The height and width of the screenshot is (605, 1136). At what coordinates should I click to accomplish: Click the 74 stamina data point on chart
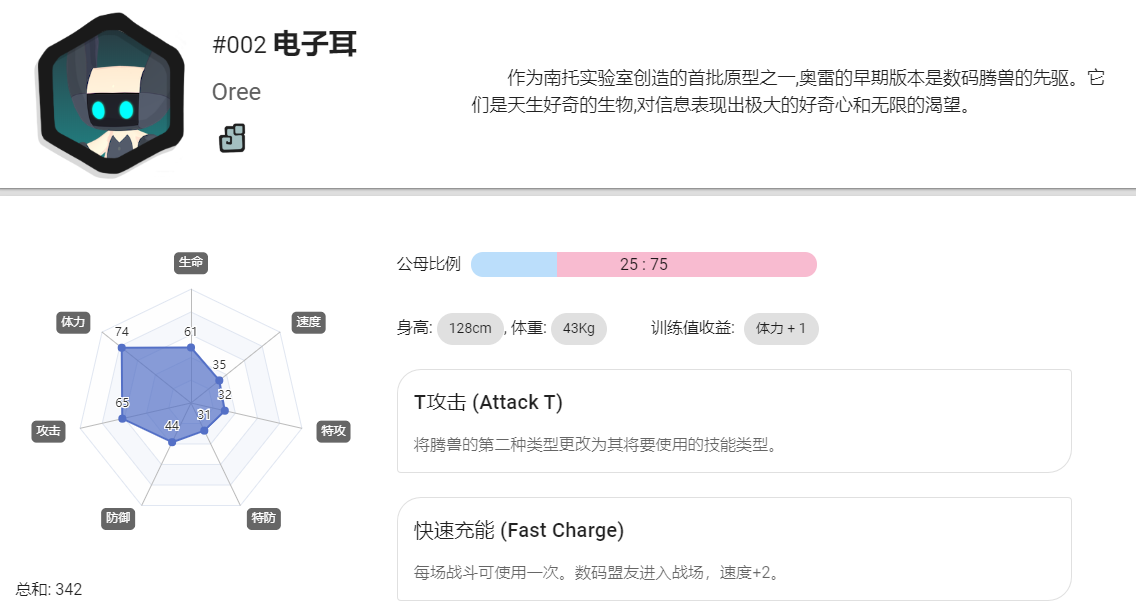(122, 348)
